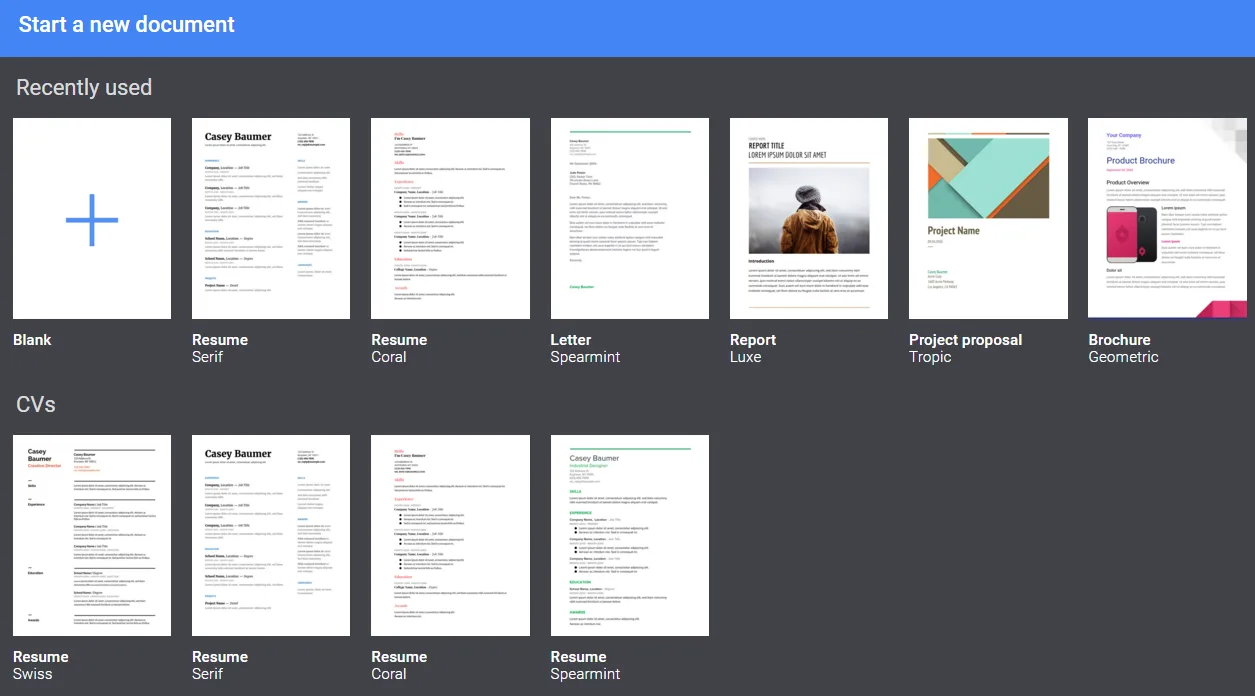1255x696 pixels.
Task: Open the Project proposal Tropic template thumbnail
Action: coord(988,218)
